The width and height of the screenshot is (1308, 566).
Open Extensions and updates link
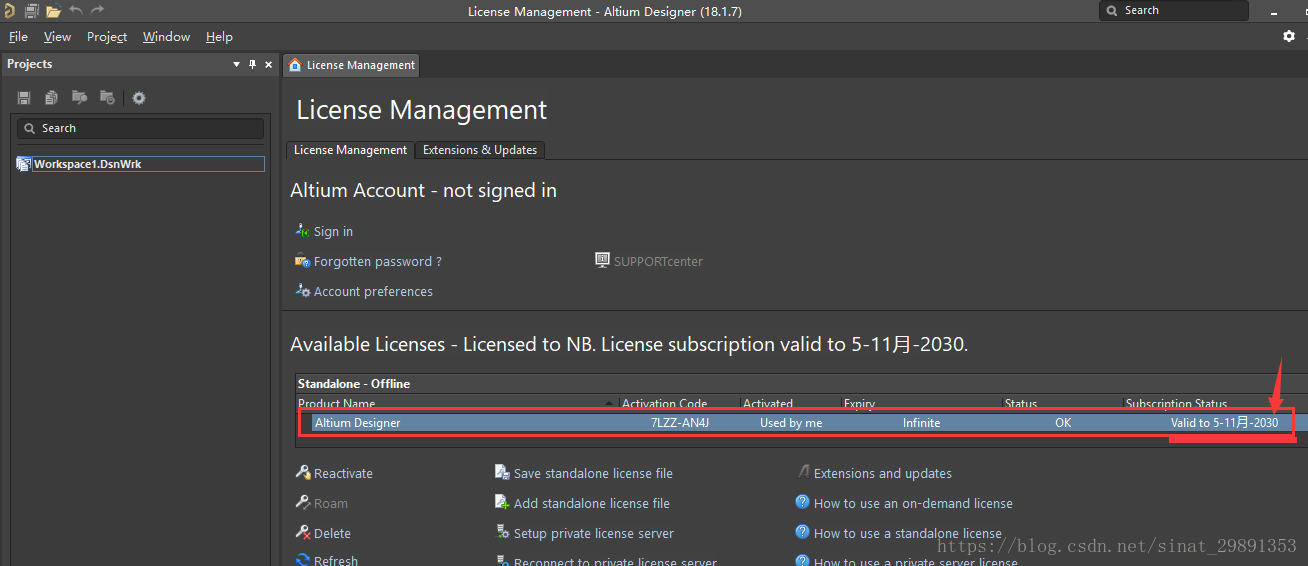883,474
